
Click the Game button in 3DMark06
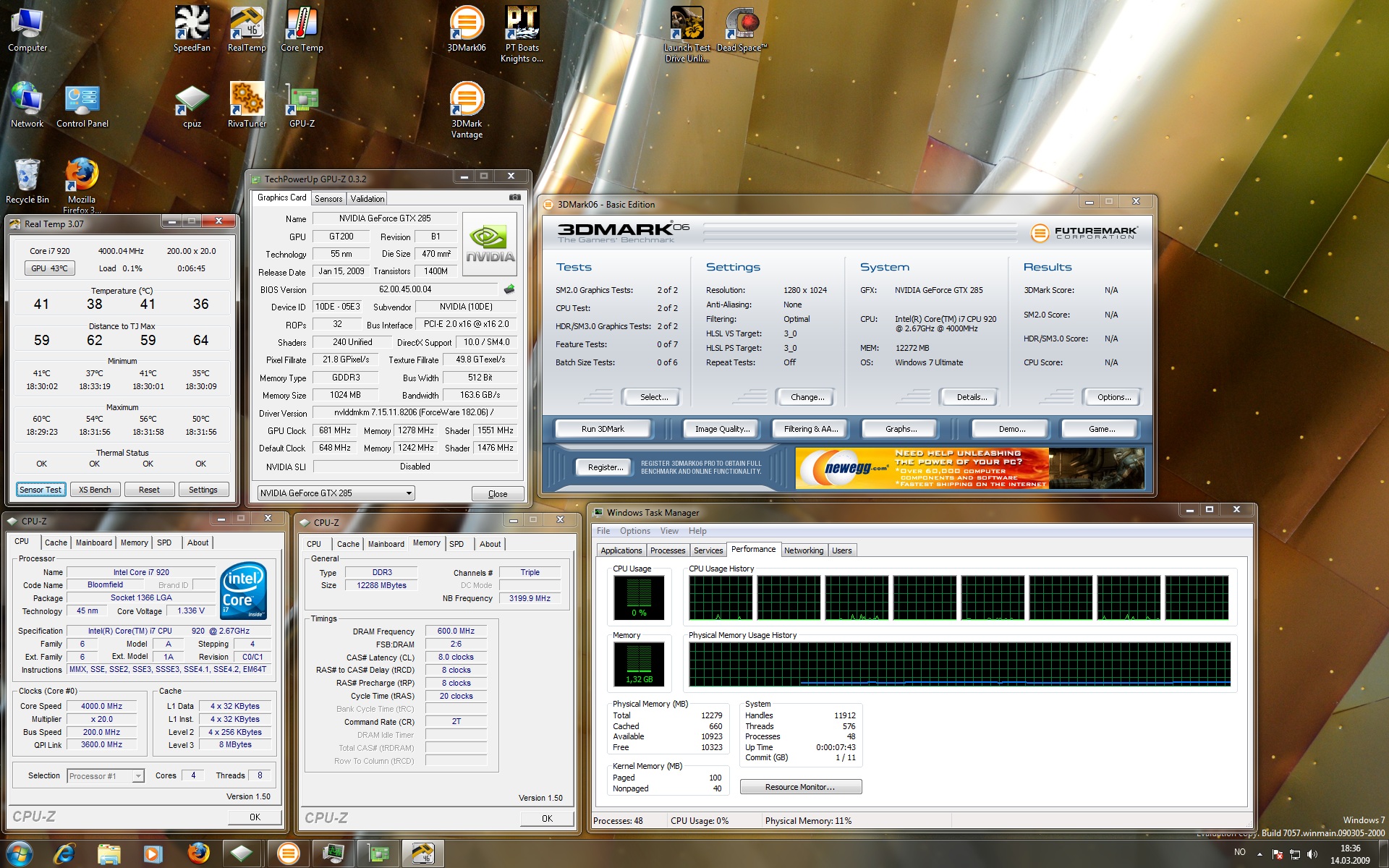(x=1102, y=429)
